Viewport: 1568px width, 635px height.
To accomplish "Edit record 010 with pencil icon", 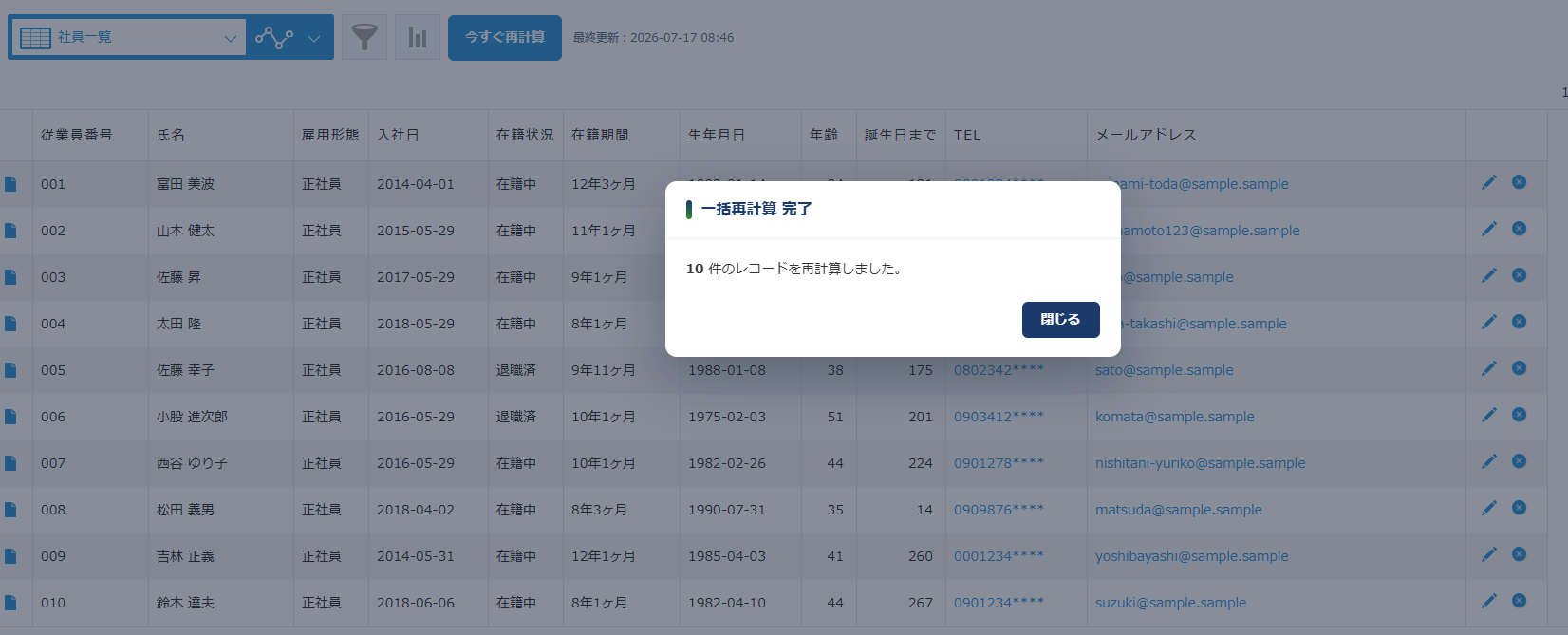I will coord(1489,601).
